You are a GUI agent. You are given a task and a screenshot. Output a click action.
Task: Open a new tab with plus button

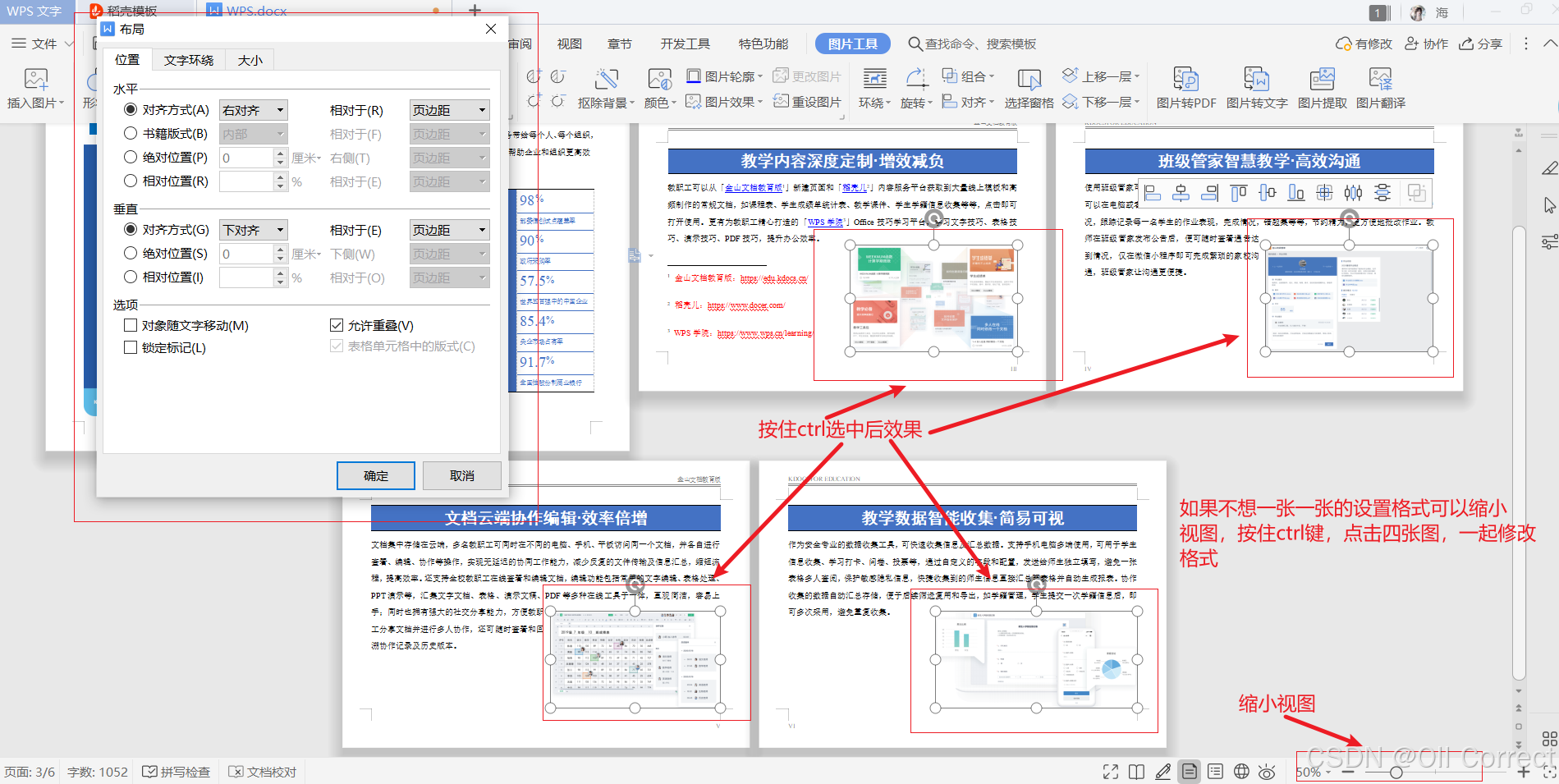pyautogui.click(x=475, y=10)
